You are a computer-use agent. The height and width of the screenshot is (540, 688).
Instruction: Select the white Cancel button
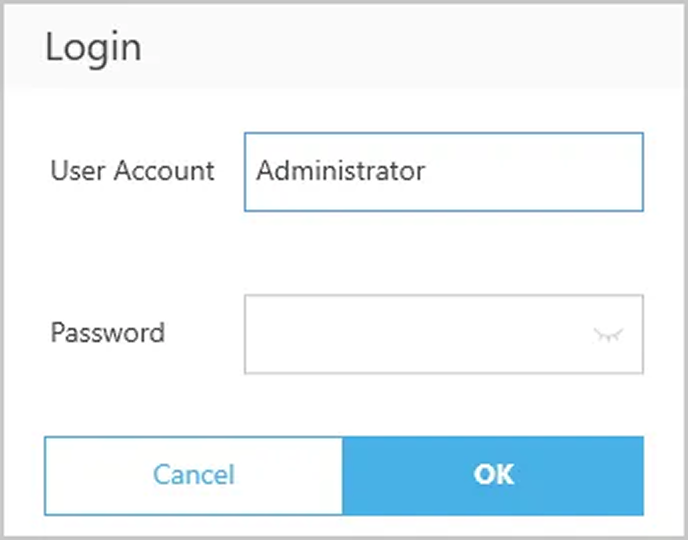pos(194,474)
